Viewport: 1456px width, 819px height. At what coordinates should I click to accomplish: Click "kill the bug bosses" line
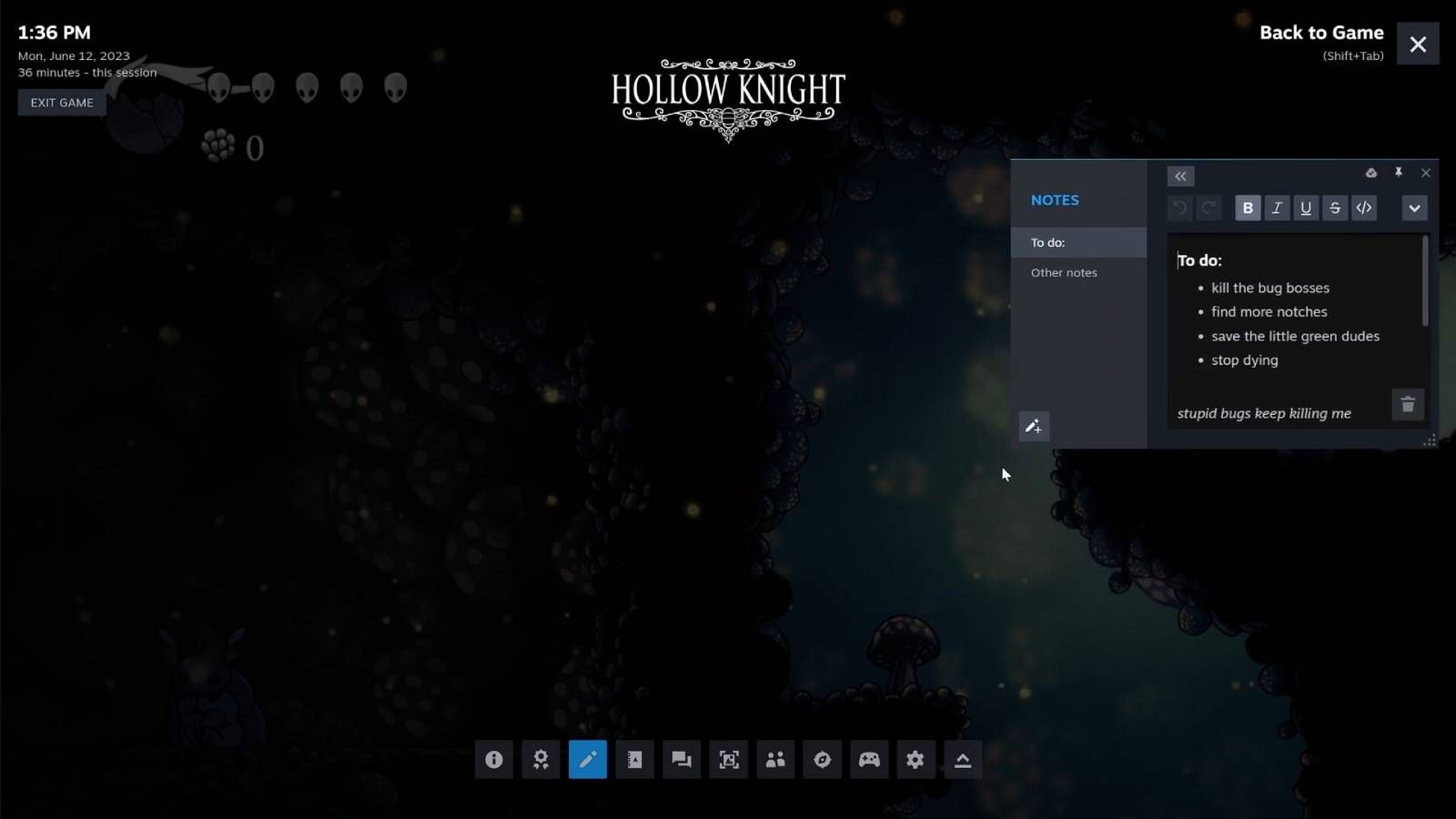tap(1270, 288)
